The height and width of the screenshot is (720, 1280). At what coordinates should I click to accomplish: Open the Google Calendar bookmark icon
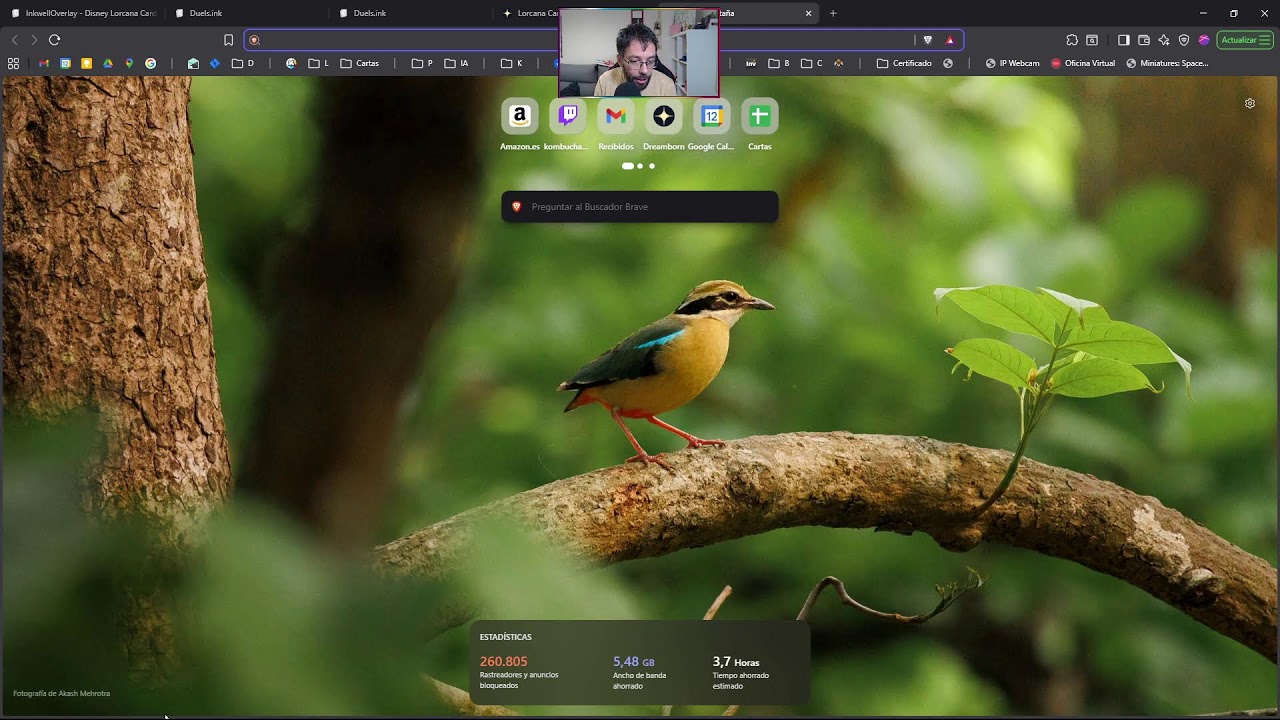(66, 63)
